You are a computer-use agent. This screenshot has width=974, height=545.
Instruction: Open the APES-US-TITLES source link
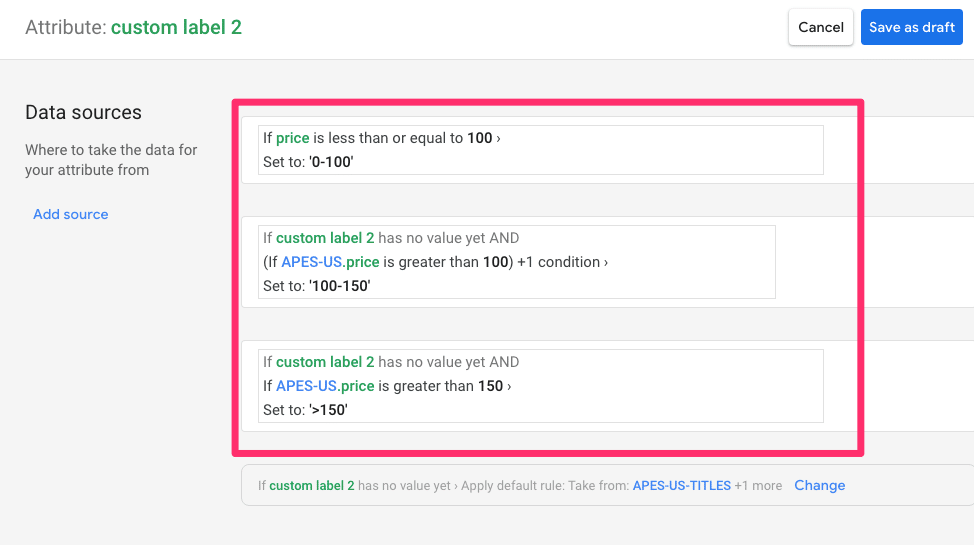[x=681, y=485]
